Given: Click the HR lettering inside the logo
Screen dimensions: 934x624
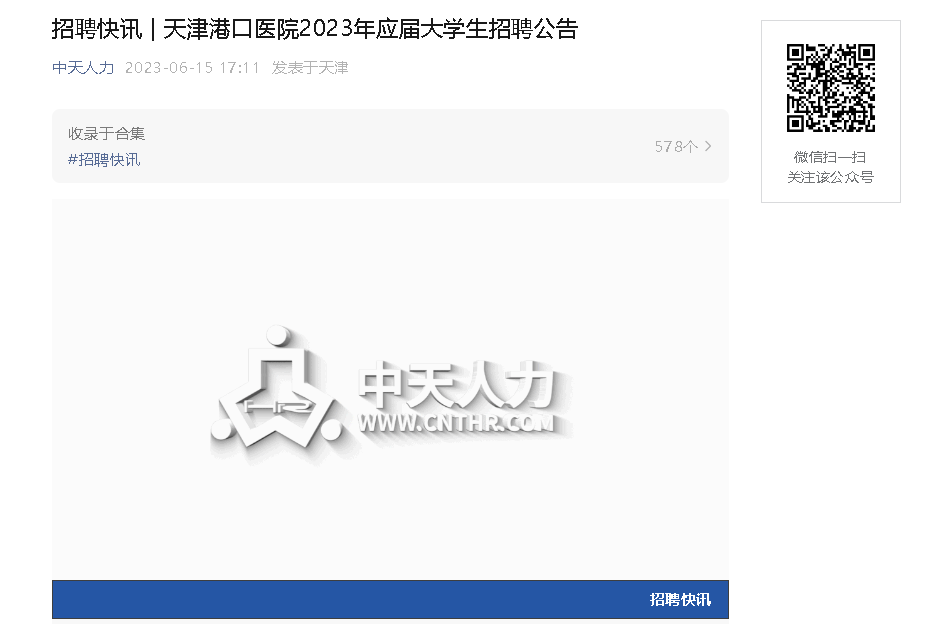Looking at the screenshot, I should click(278, 407).
